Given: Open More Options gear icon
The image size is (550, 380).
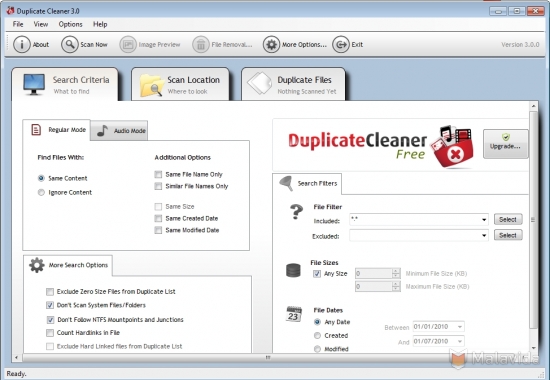Looking at the screenshot, I should (271, 45).
